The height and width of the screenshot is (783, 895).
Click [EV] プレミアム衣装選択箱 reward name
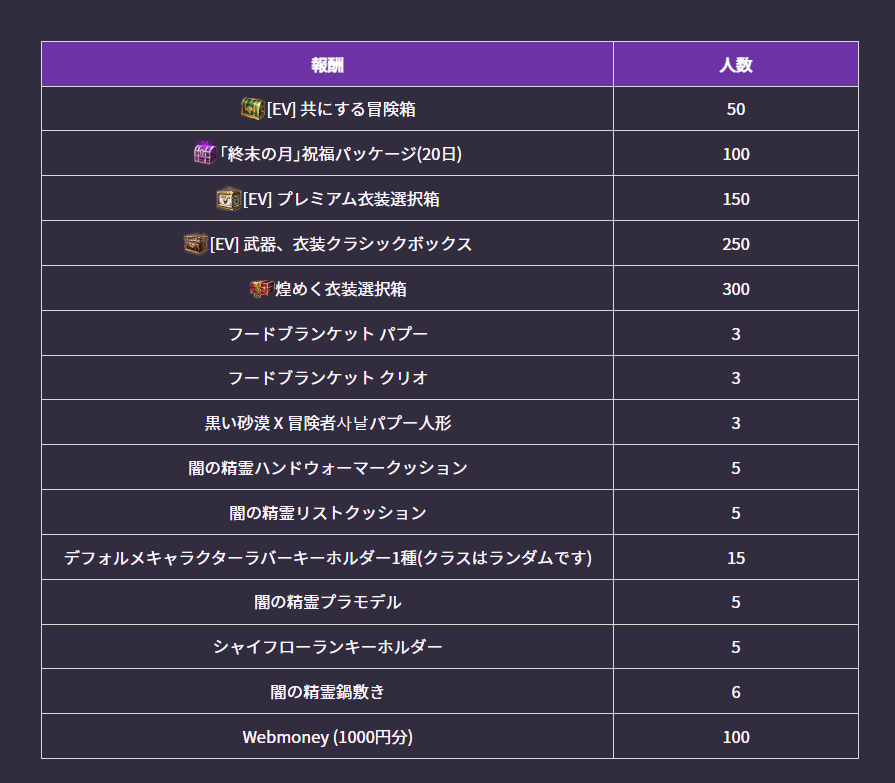pos(341,199)
